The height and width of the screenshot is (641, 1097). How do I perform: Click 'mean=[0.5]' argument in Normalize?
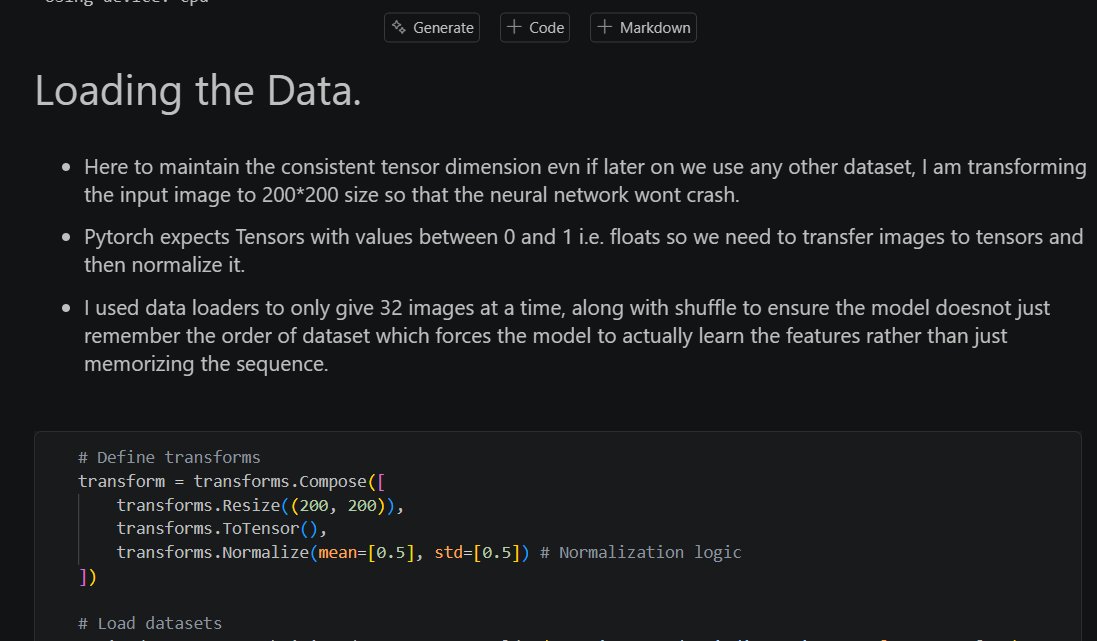tap(367, 552)
